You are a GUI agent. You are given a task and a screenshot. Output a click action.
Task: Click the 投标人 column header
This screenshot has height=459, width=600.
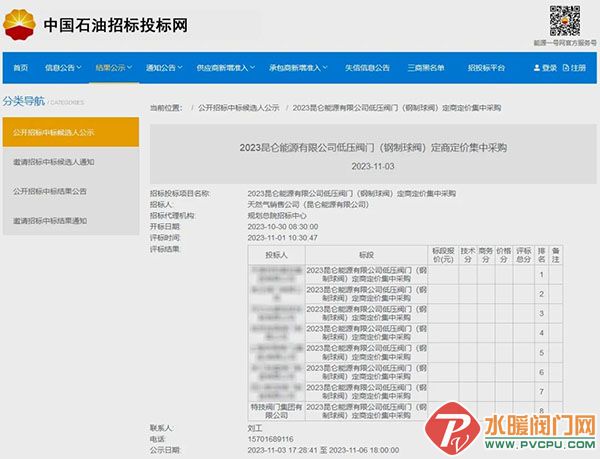click(277, 255)
